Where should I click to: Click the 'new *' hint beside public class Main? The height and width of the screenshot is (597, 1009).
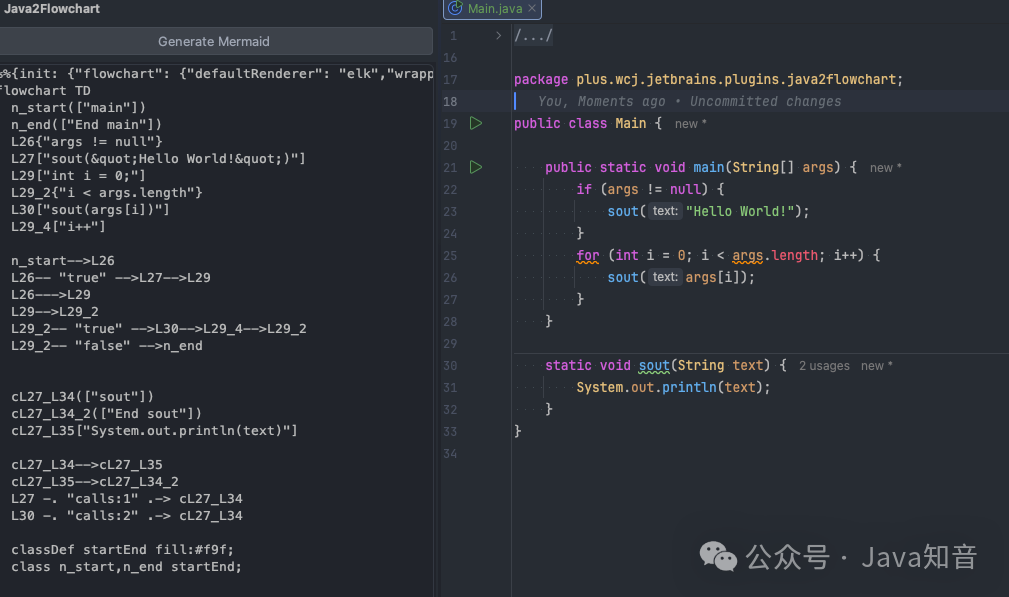click(690, 123)
